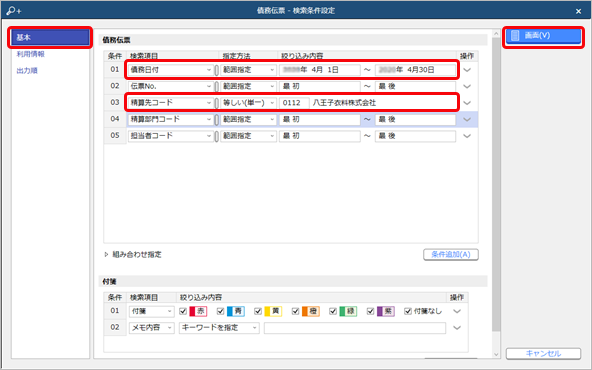Click the 条件追加(A) button
Viewport: 592px width, 370px height.
451,254
